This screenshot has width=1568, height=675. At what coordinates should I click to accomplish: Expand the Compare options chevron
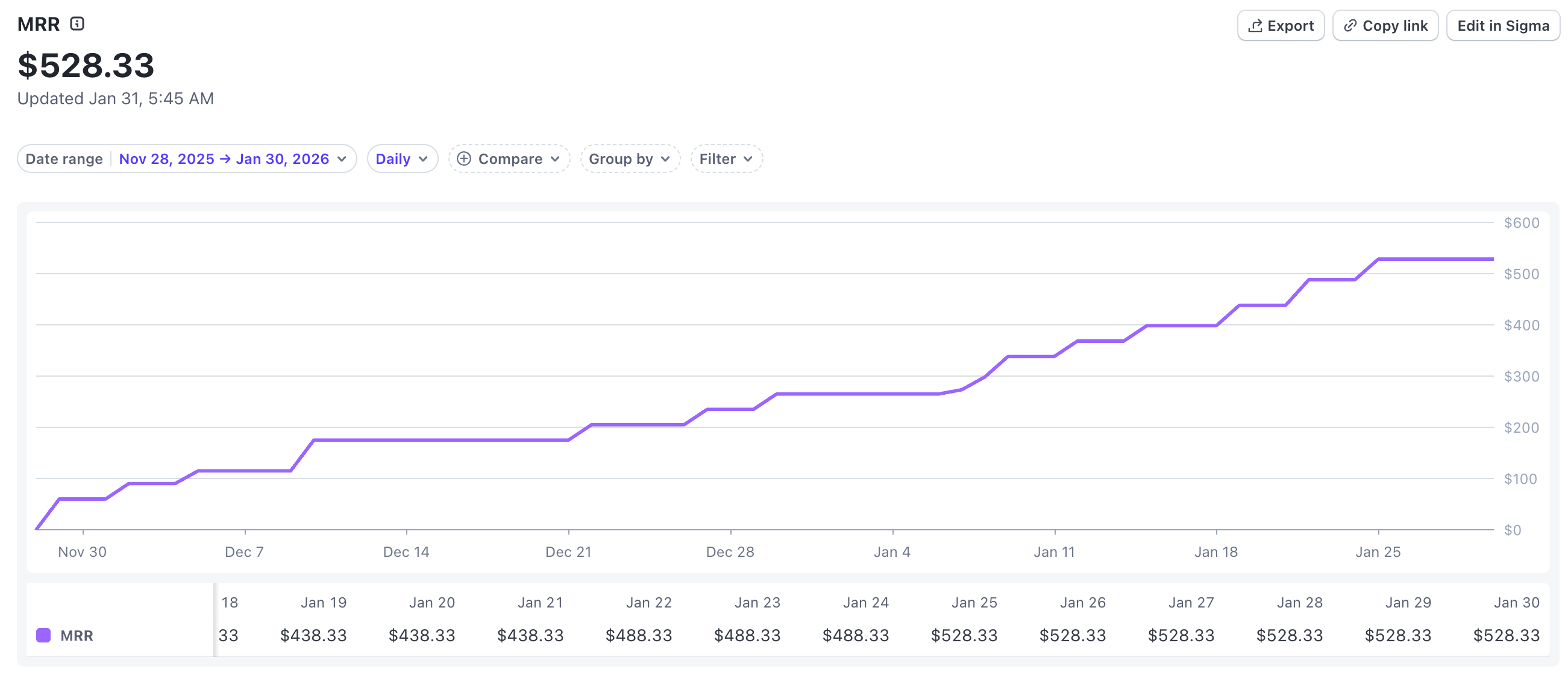(x=555, y=159)
